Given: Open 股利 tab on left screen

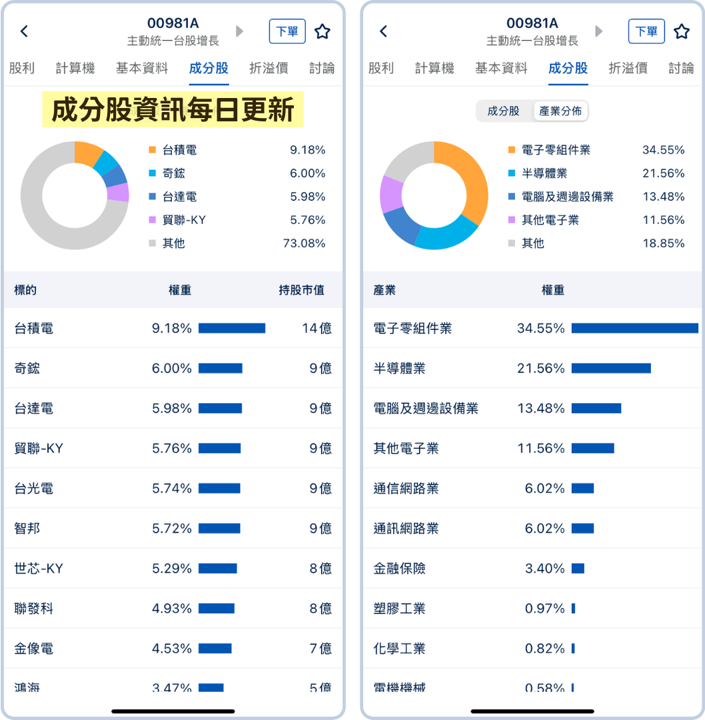Looking at the screenshot, I should tap(22, 68).
